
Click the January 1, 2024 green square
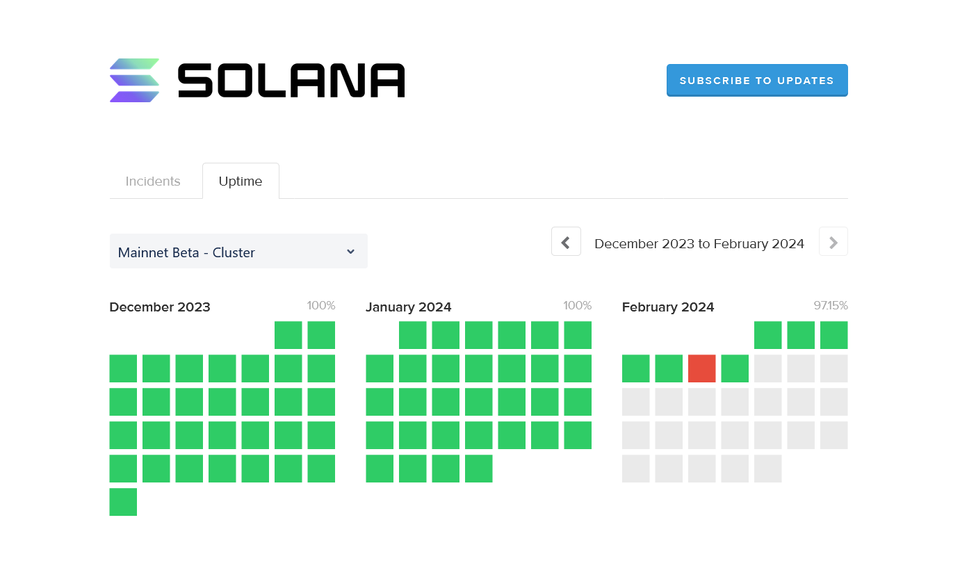pyautogui.click(x=413, y=335)
